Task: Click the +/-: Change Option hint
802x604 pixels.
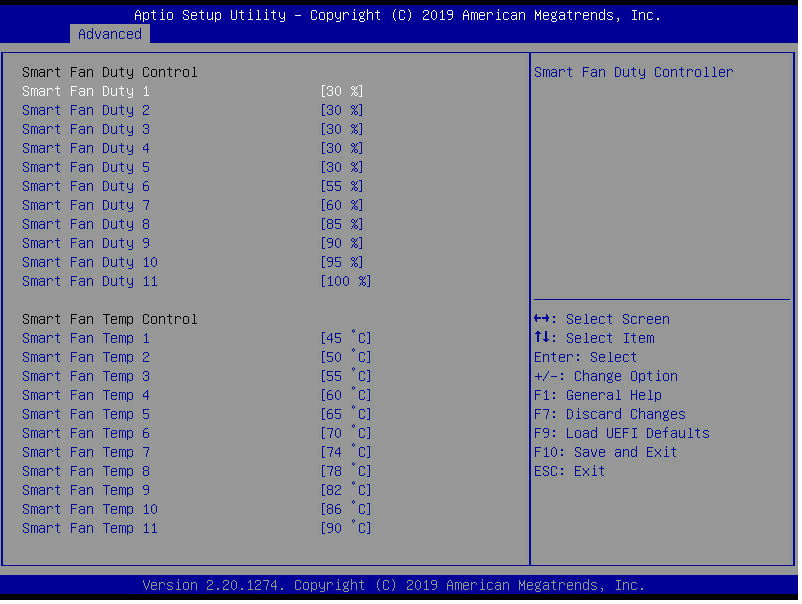Action: pyautogui.click(x=606, y=376)
